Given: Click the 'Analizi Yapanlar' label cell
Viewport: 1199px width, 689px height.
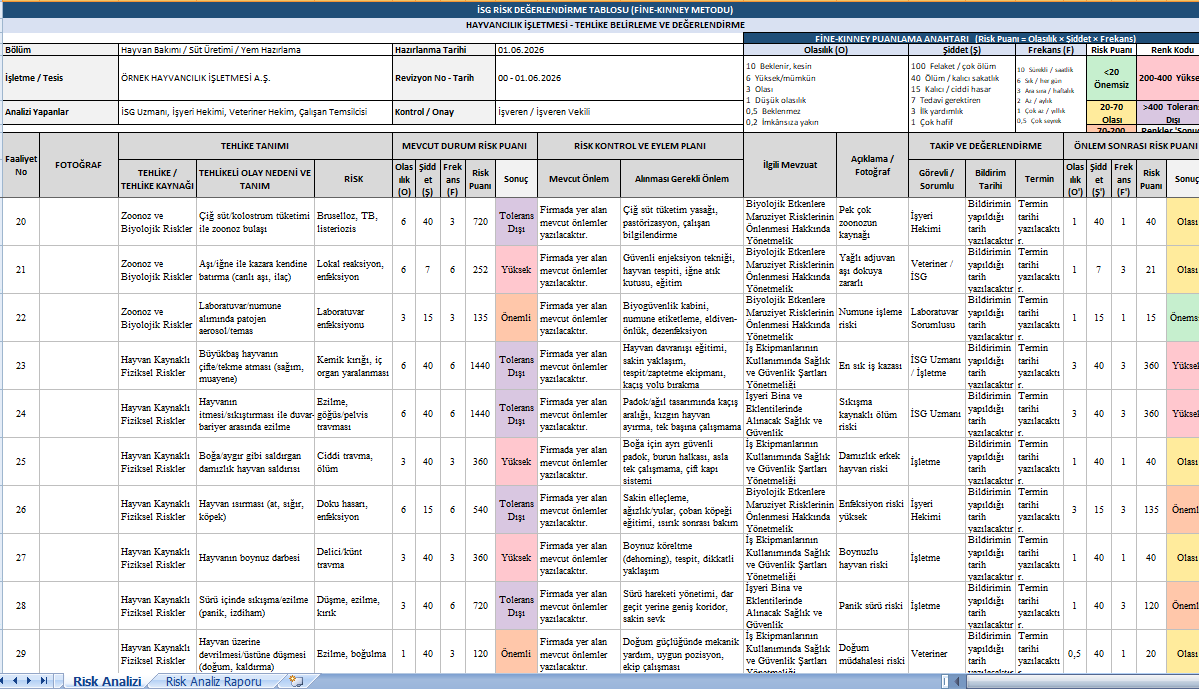Looking at the screenshot, I should [x=60, y=112].
